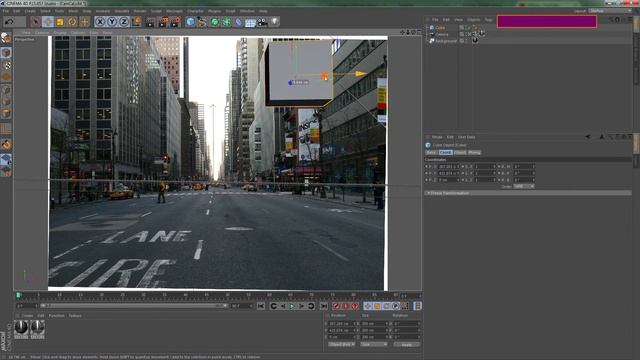
Task: Click the Render View clapperboard icon
Action: point(151,22)
